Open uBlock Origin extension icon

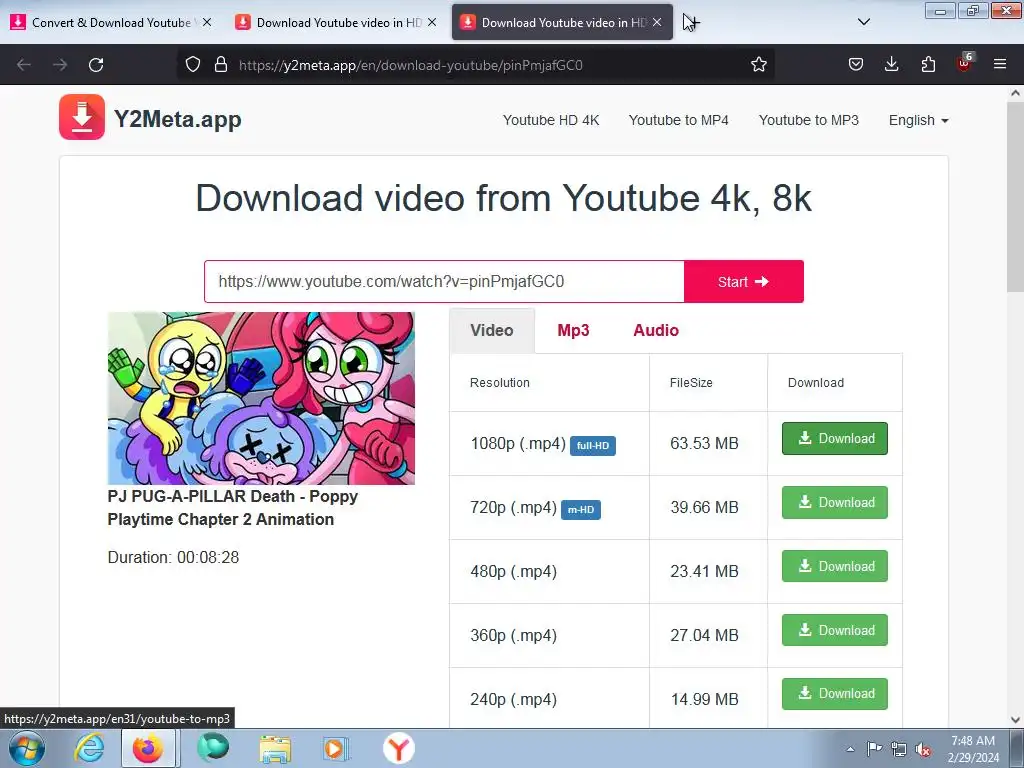point(964,63)
